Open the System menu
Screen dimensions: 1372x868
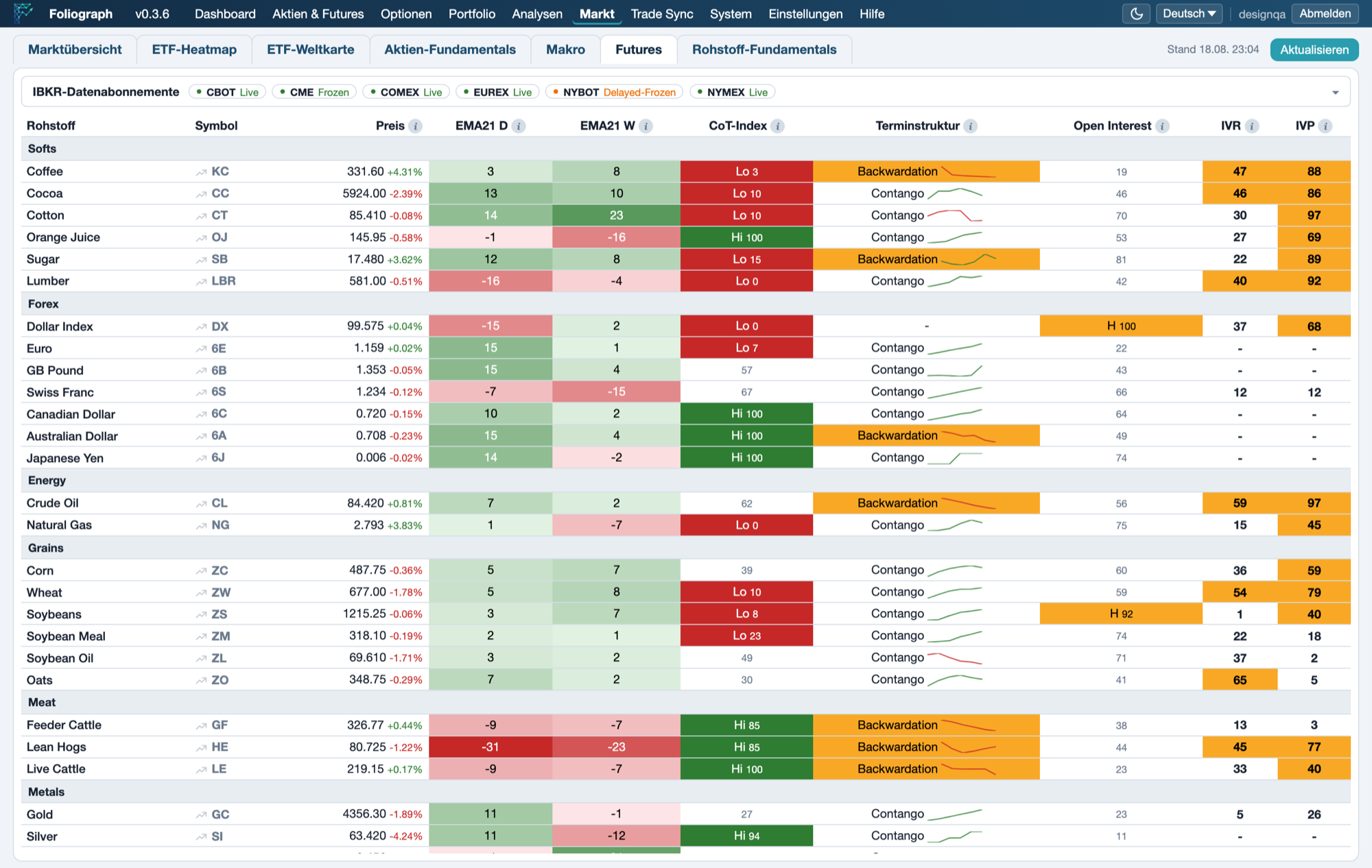point(731,14)
